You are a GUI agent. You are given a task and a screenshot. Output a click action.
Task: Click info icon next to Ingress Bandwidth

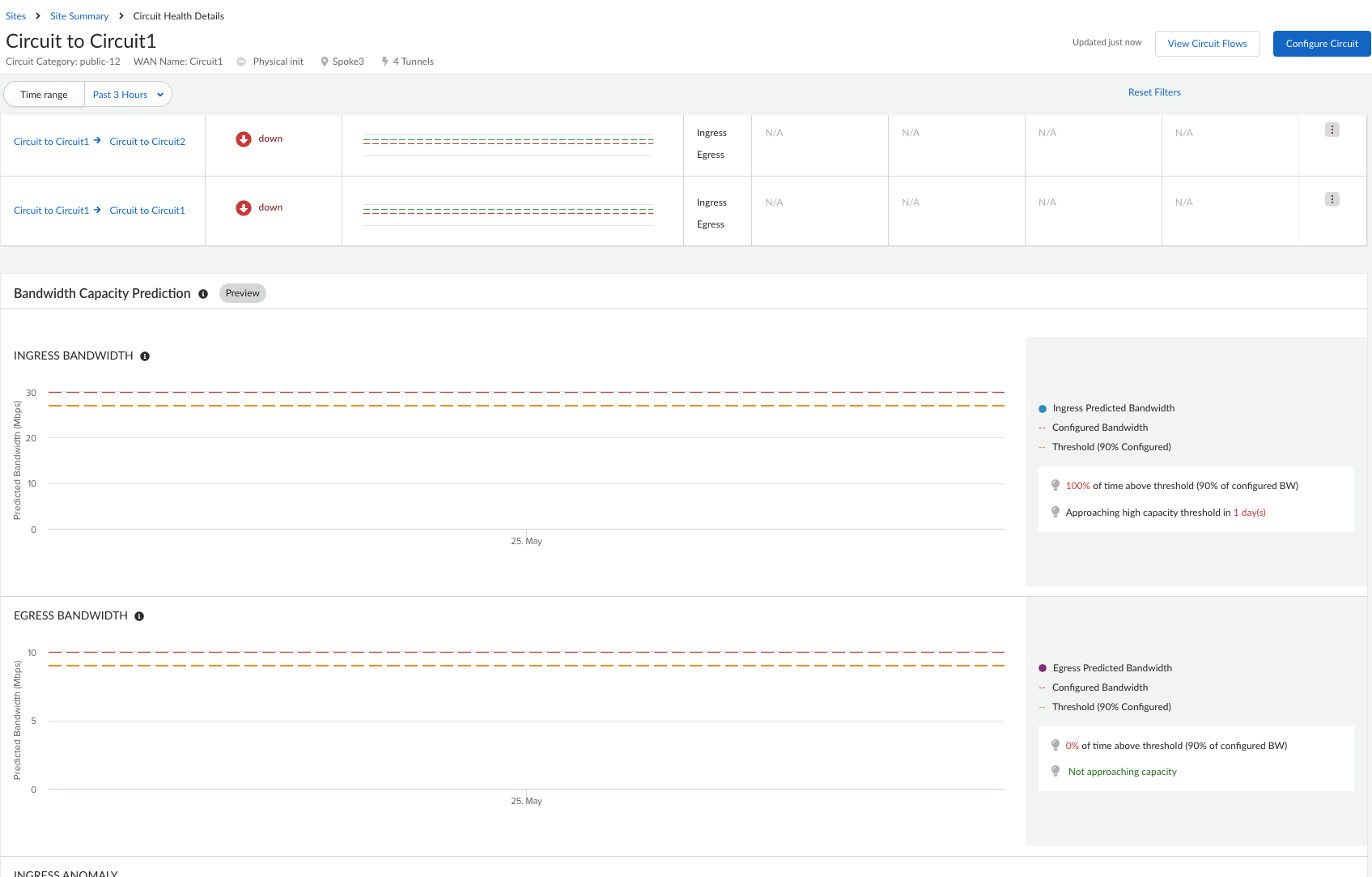pos(145,356)
